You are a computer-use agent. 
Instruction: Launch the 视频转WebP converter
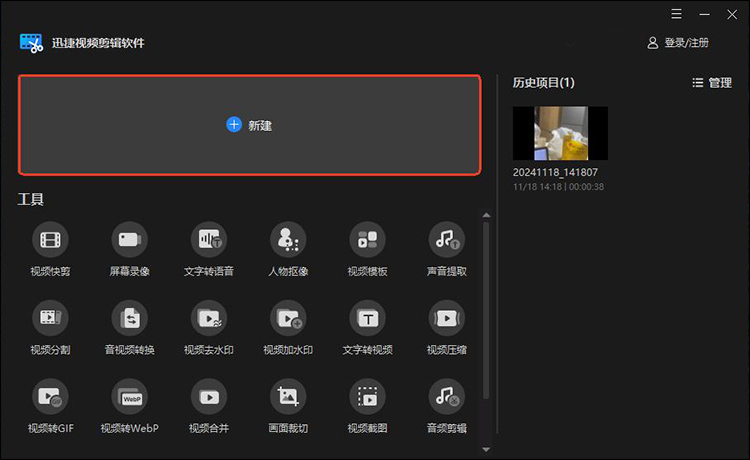pos(130,406)
